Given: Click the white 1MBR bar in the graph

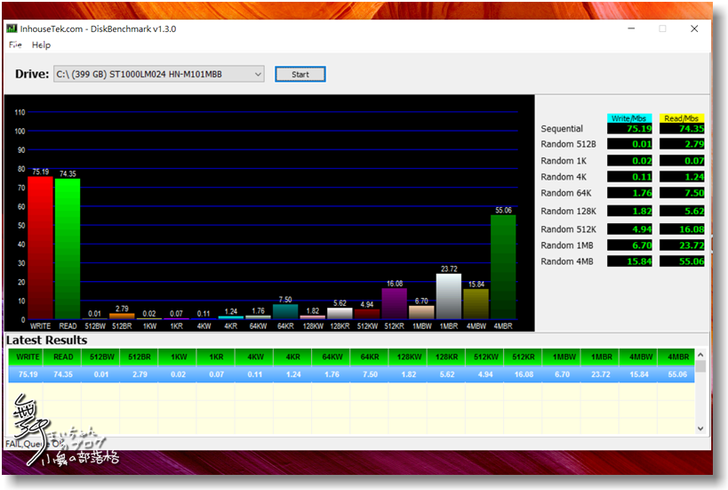Looking at the screenshot, I should coord(449,297).
